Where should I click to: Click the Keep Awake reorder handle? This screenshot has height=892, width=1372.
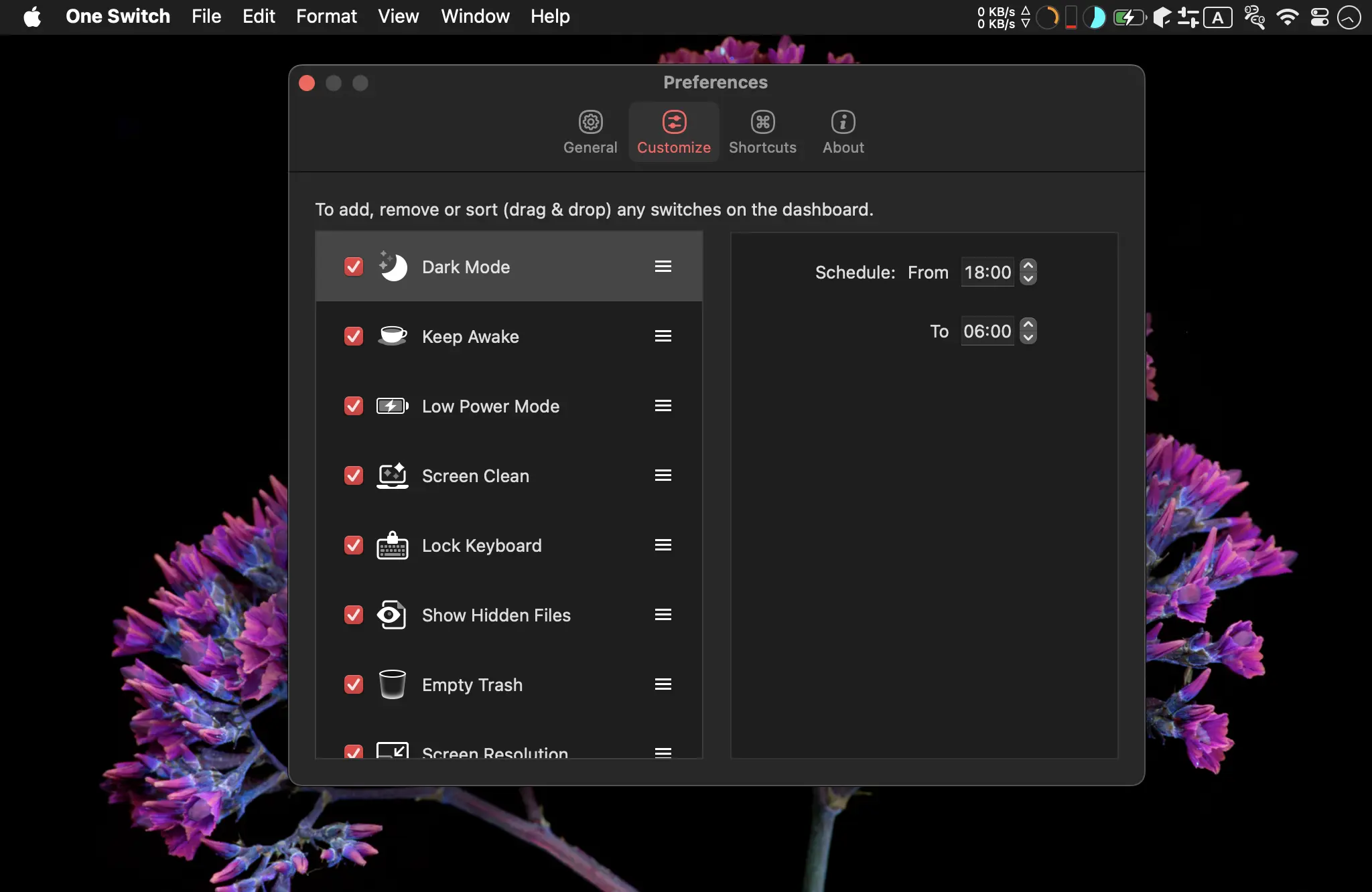point(663,336)
